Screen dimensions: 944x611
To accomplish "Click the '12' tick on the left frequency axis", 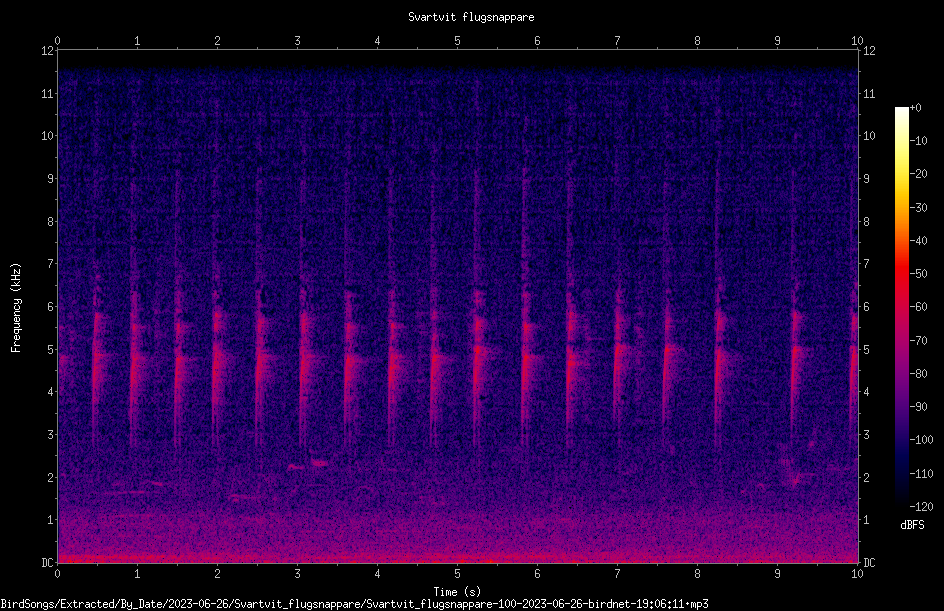I will 47,51.
